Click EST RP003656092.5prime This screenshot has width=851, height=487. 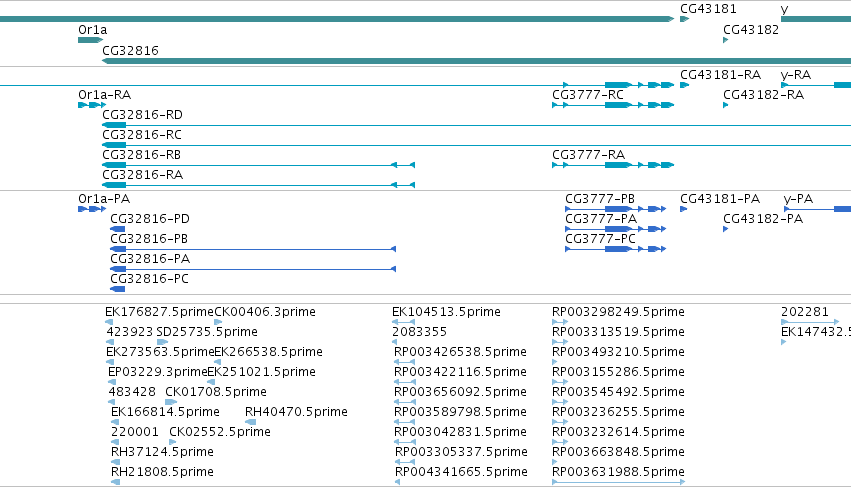pos(460,392)
